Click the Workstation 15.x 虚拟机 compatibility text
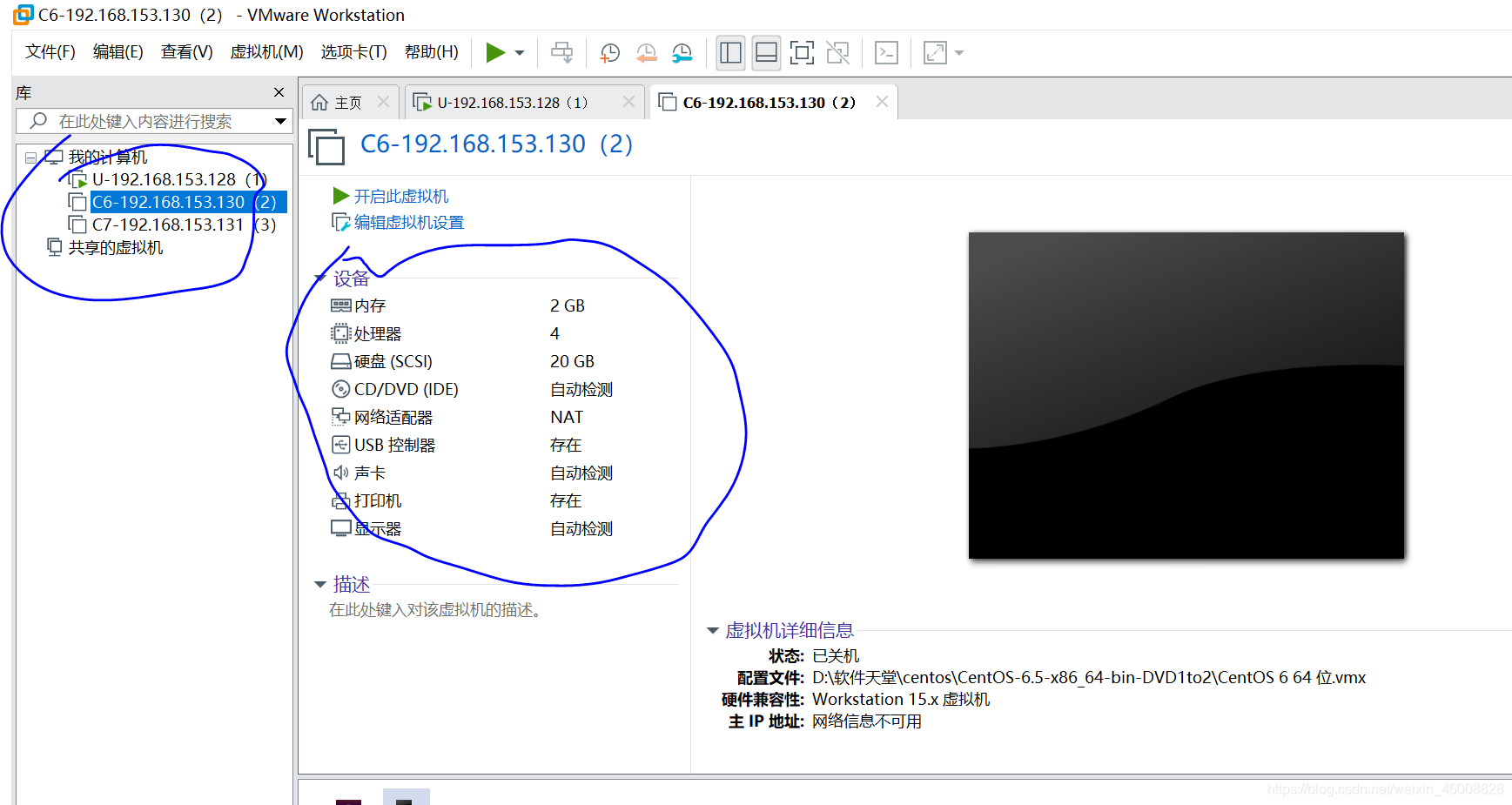The image size is (1512, 805). point(901,699)
